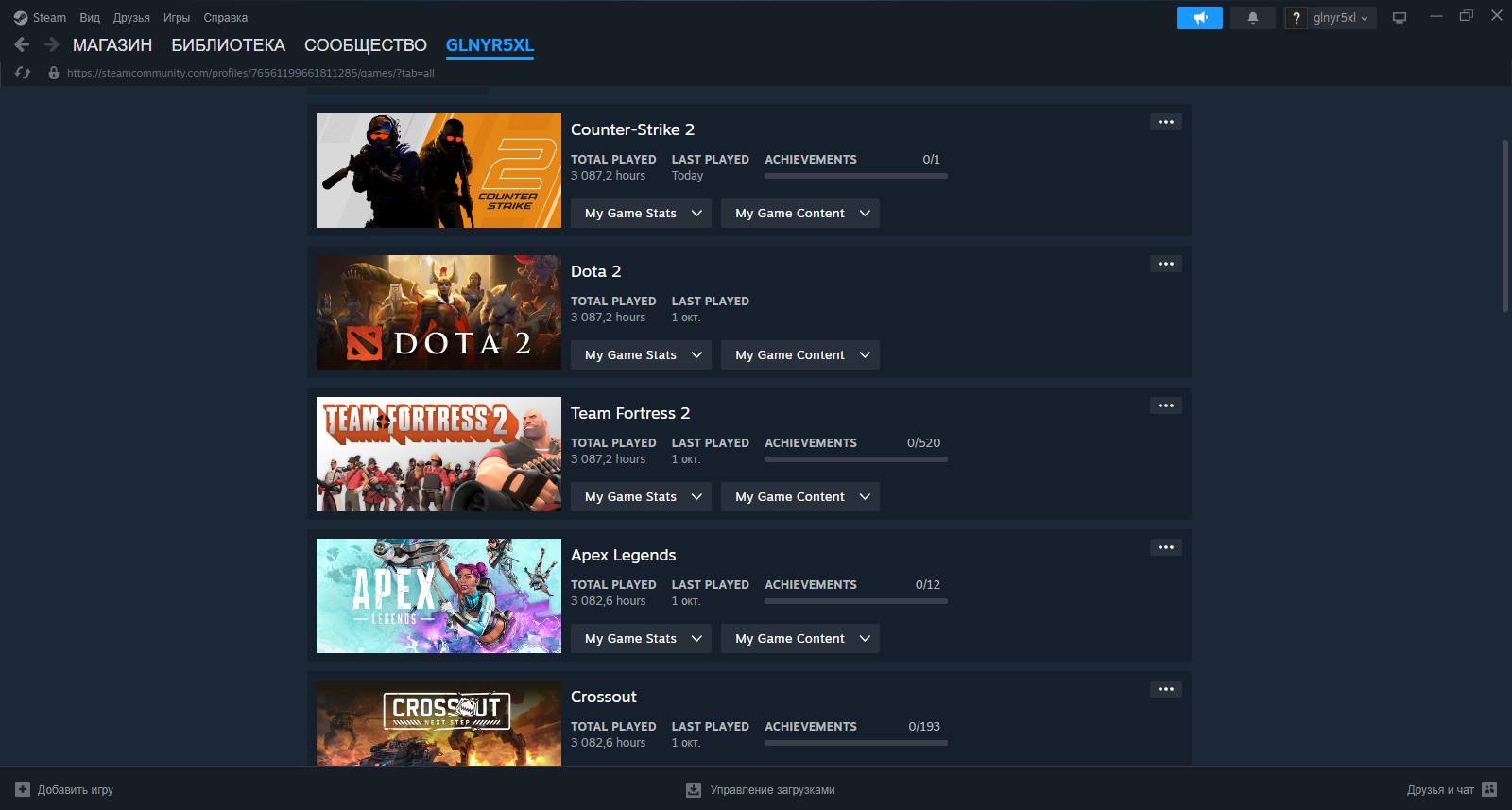Open the glnyr5xl account dropdown
The height and width of the screenshot is (810, 1512).
tap(1342, 18)
